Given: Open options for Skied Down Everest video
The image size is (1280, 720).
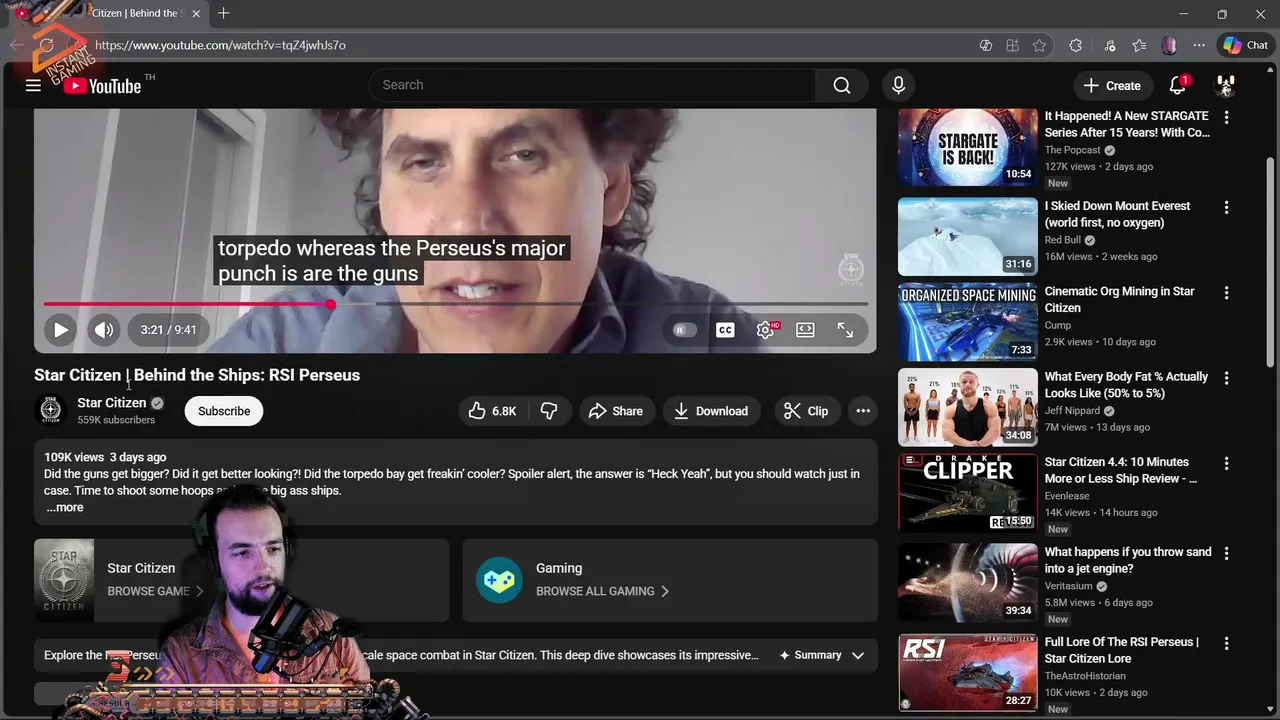Looking at the screenshot, I should [x=1226, y=208].
